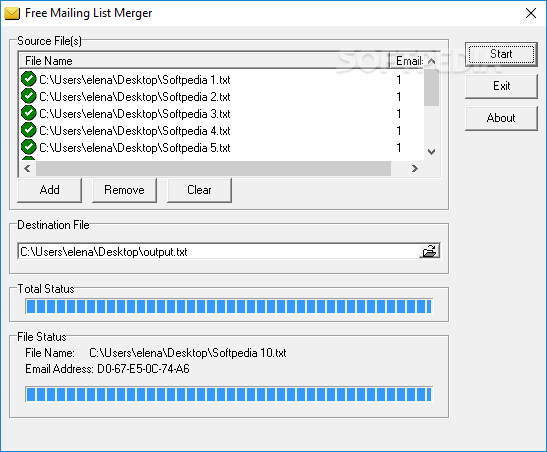The height and width of the screenshot is (452, 547).
Task: Click the vertical scrollbar thumb in file list
Action: point(432,87)
